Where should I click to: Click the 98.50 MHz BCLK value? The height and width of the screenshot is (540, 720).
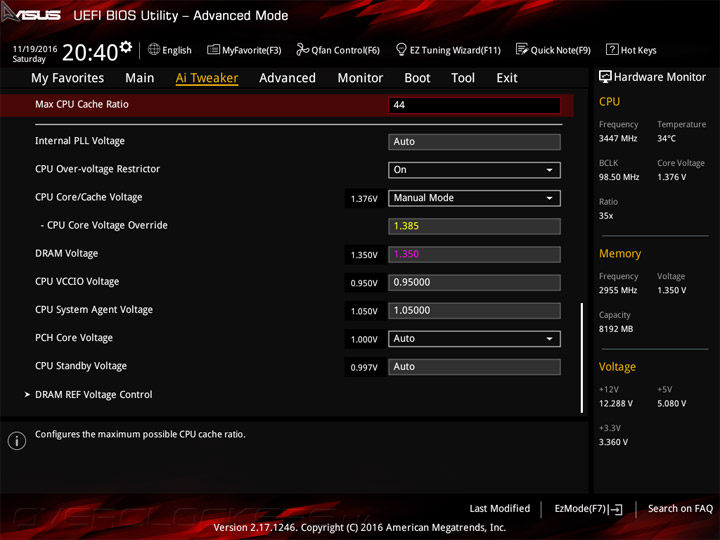pos(619,177)
